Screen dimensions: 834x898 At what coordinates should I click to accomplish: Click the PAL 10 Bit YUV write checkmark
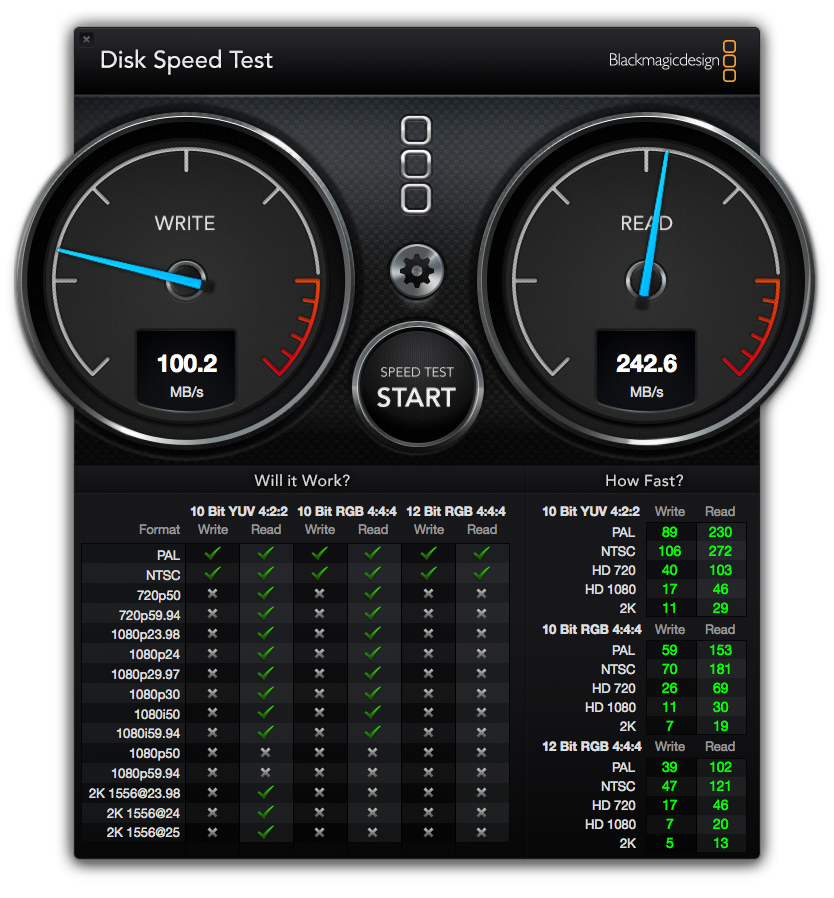[x=213, y=554]
